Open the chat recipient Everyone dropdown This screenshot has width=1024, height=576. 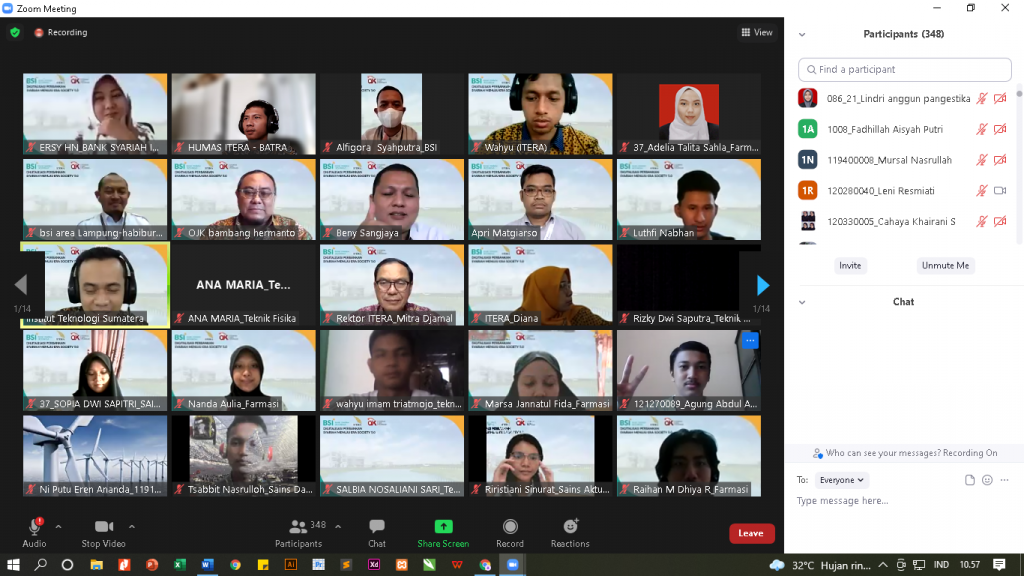[x=841, y=480]
